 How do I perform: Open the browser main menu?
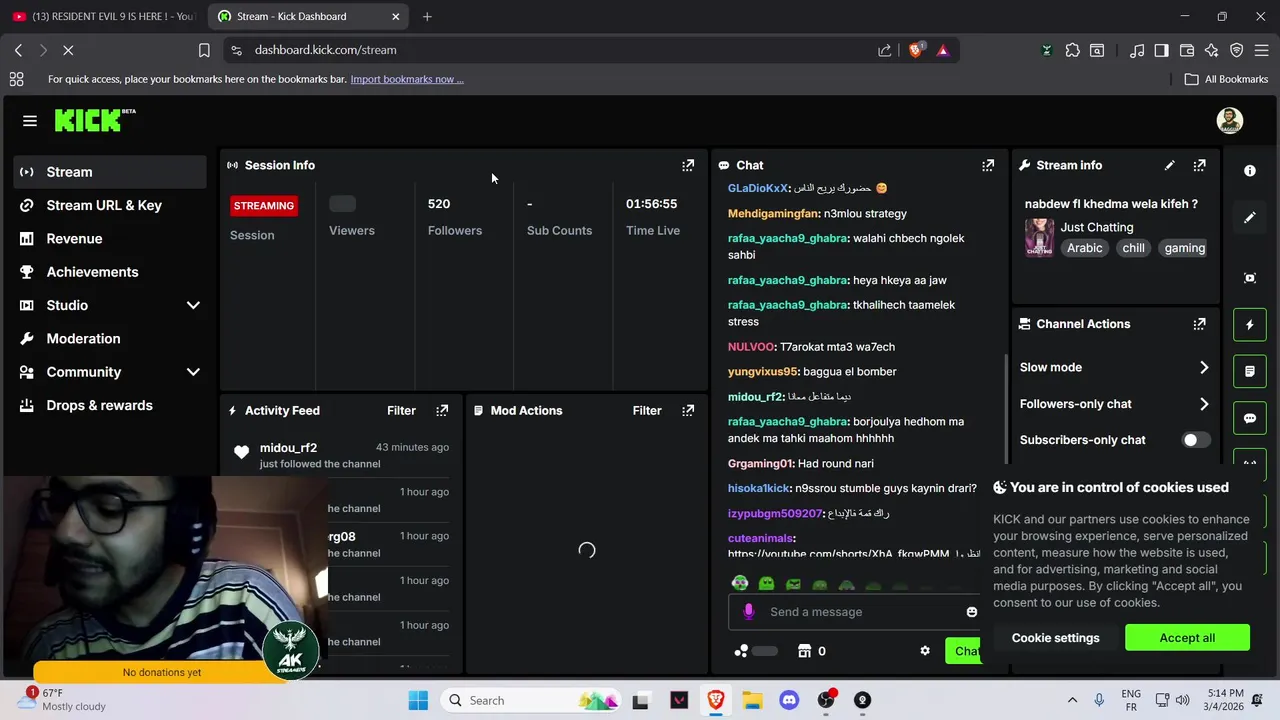[1262, 50]
